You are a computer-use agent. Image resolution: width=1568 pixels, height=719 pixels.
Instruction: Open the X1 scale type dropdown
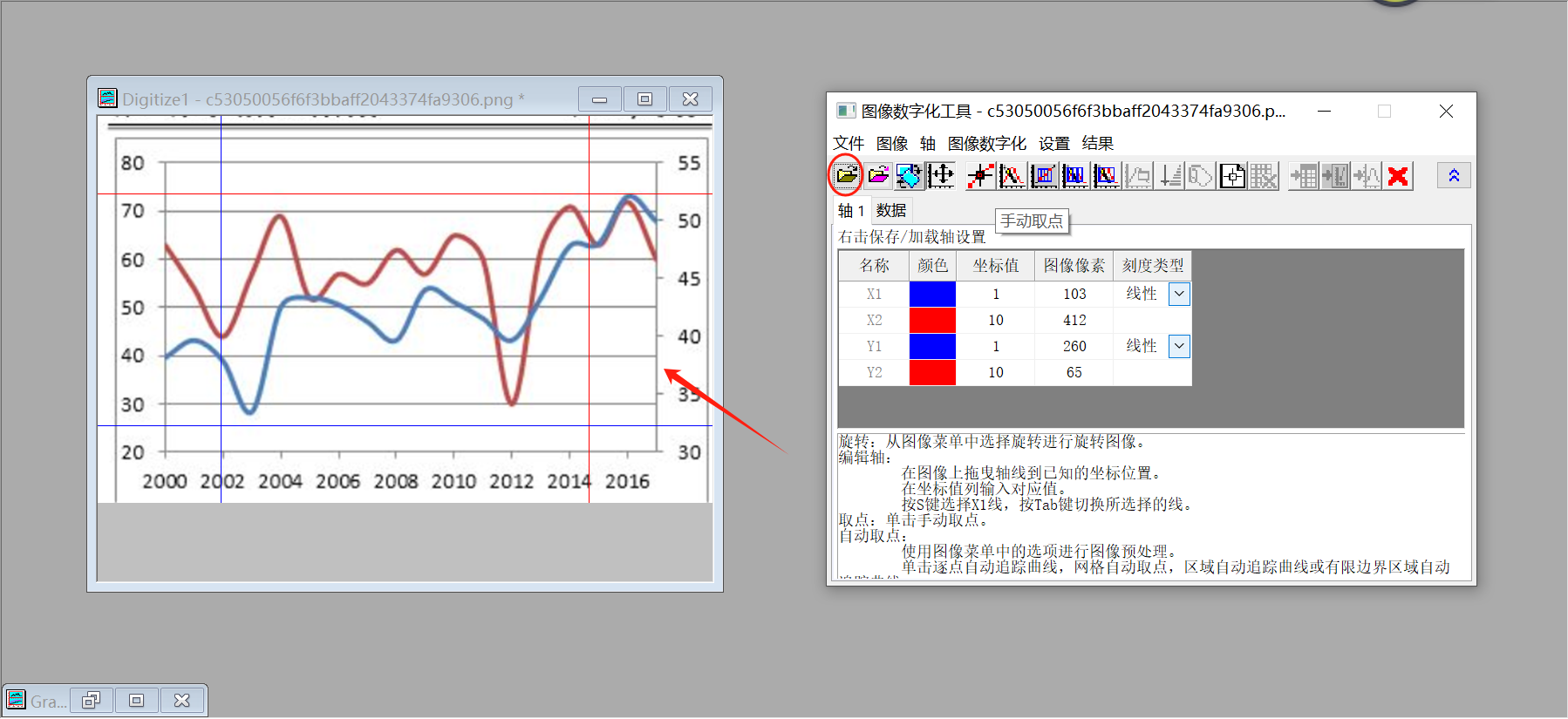1179,294
